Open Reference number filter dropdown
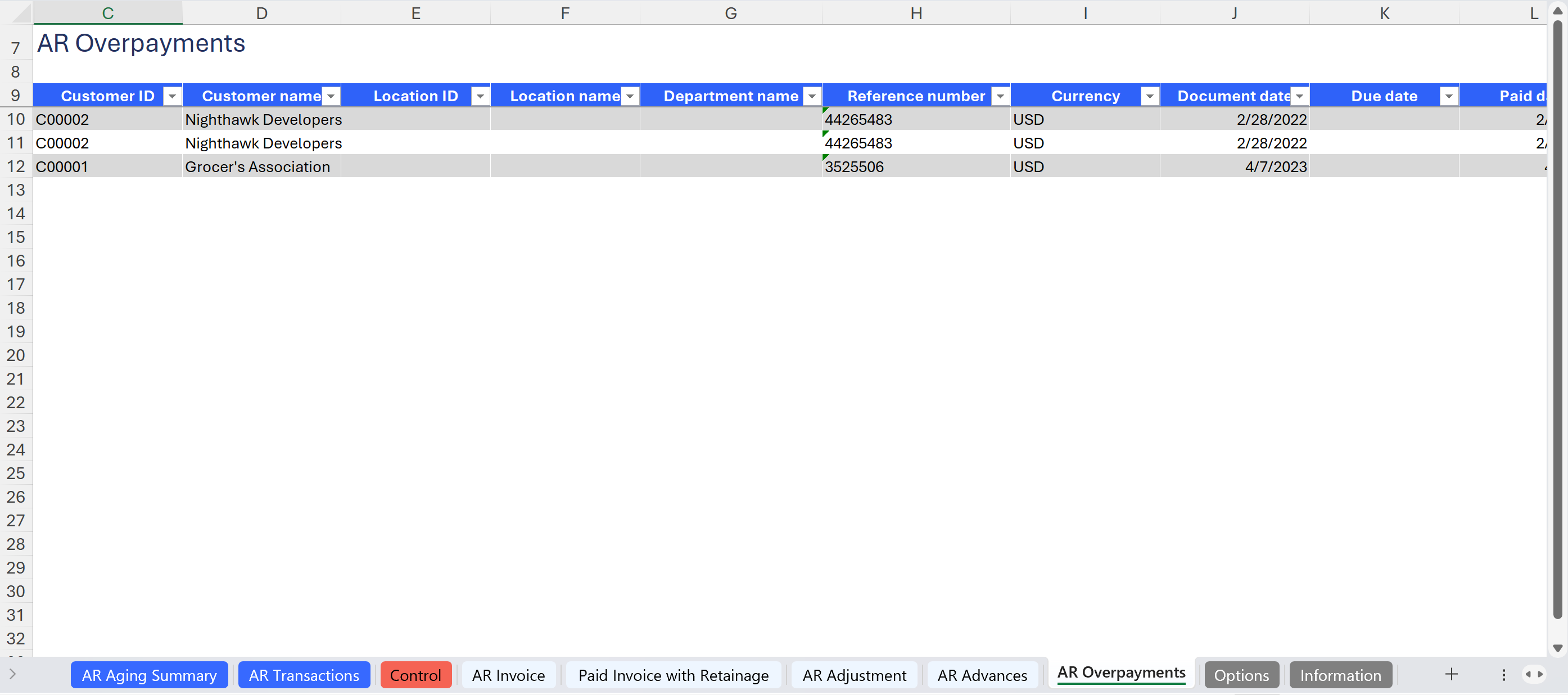This screenshot has width=1568, height=695. coord(1000,96)
